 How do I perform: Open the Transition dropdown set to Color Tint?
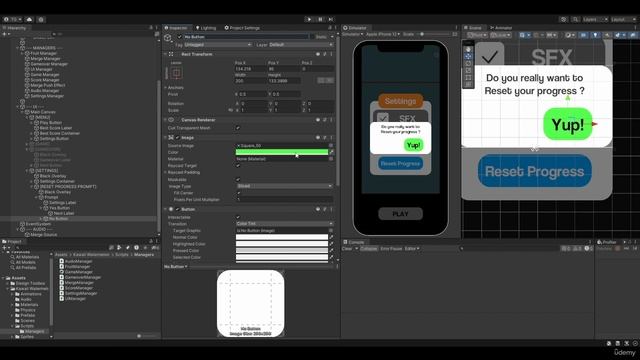point(284,224)
